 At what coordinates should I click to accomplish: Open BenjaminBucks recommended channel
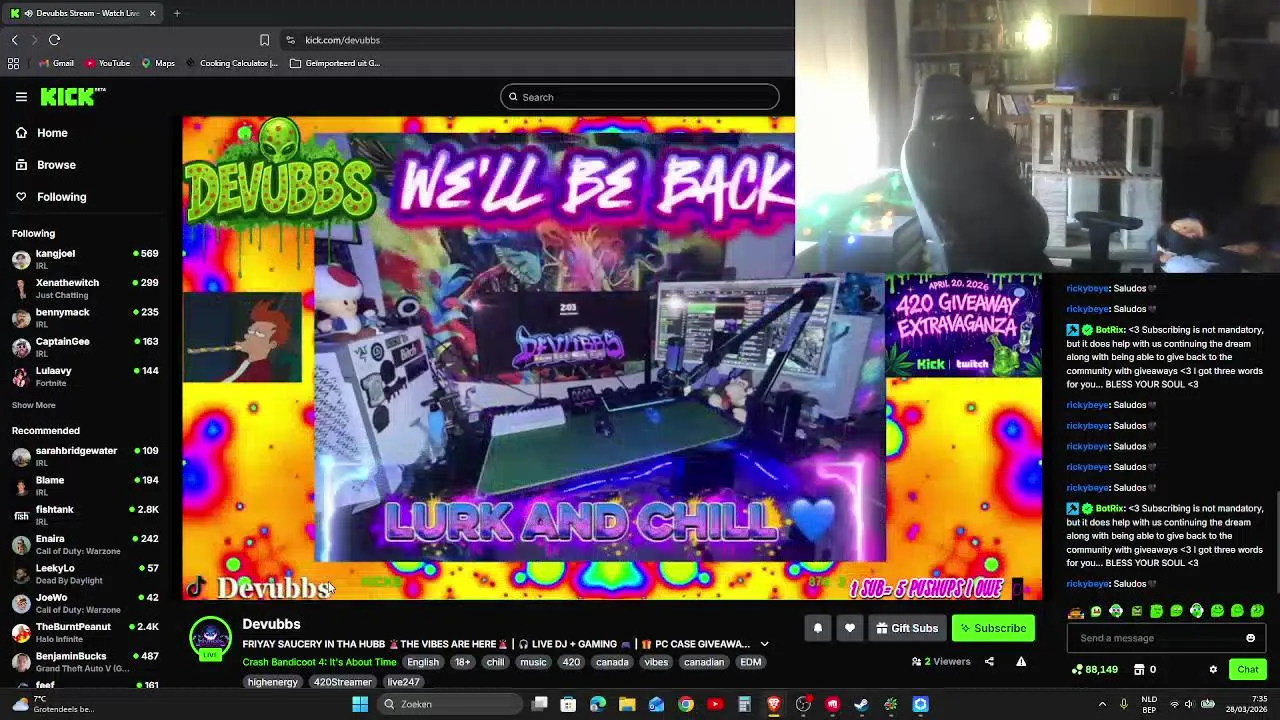coord(85,661)
